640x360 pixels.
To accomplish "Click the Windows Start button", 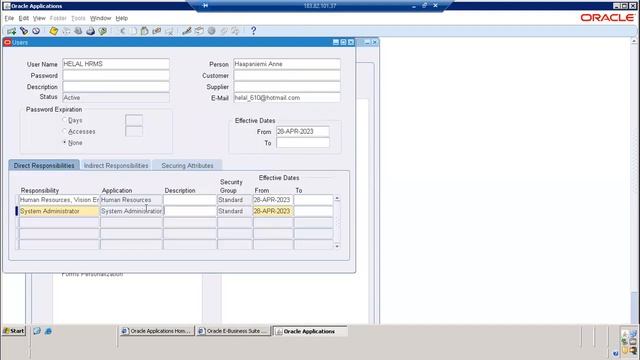I will pyautogui.click(x=14, y=331).
